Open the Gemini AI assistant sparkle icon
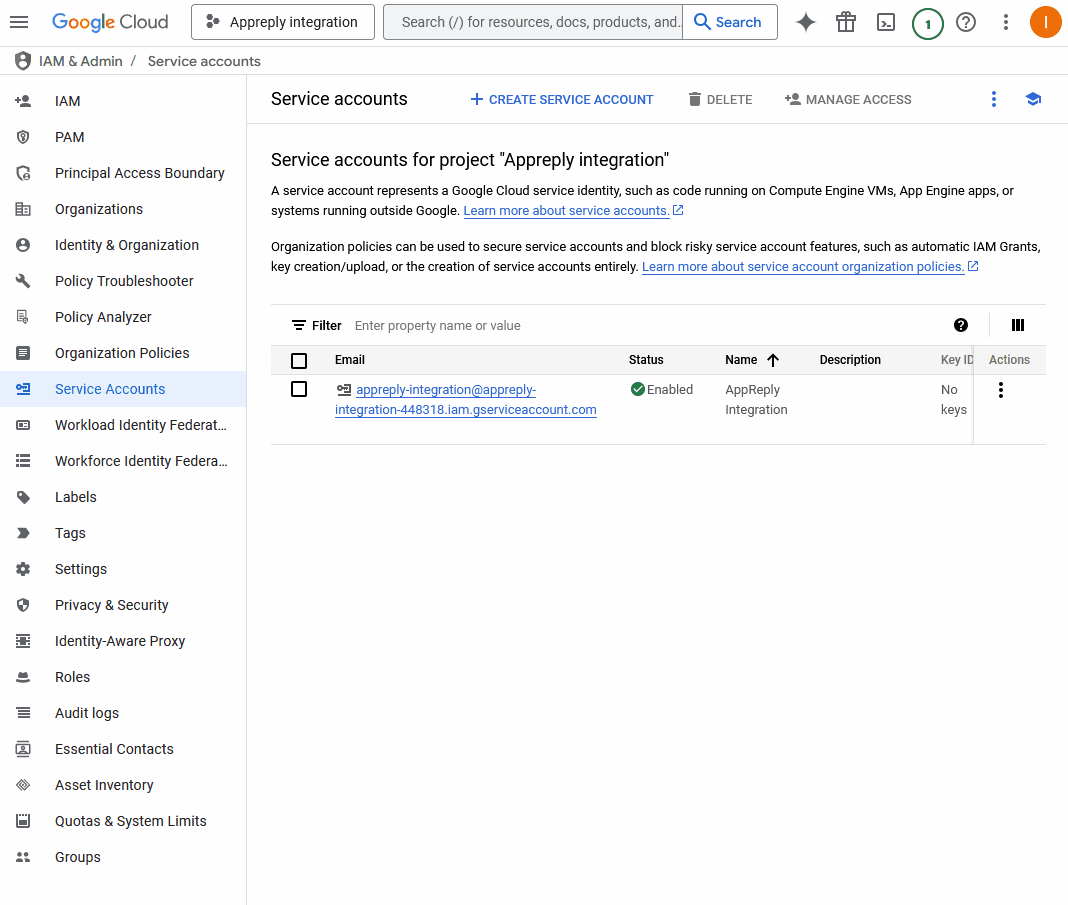1068x905 pixels. point(806,22)
